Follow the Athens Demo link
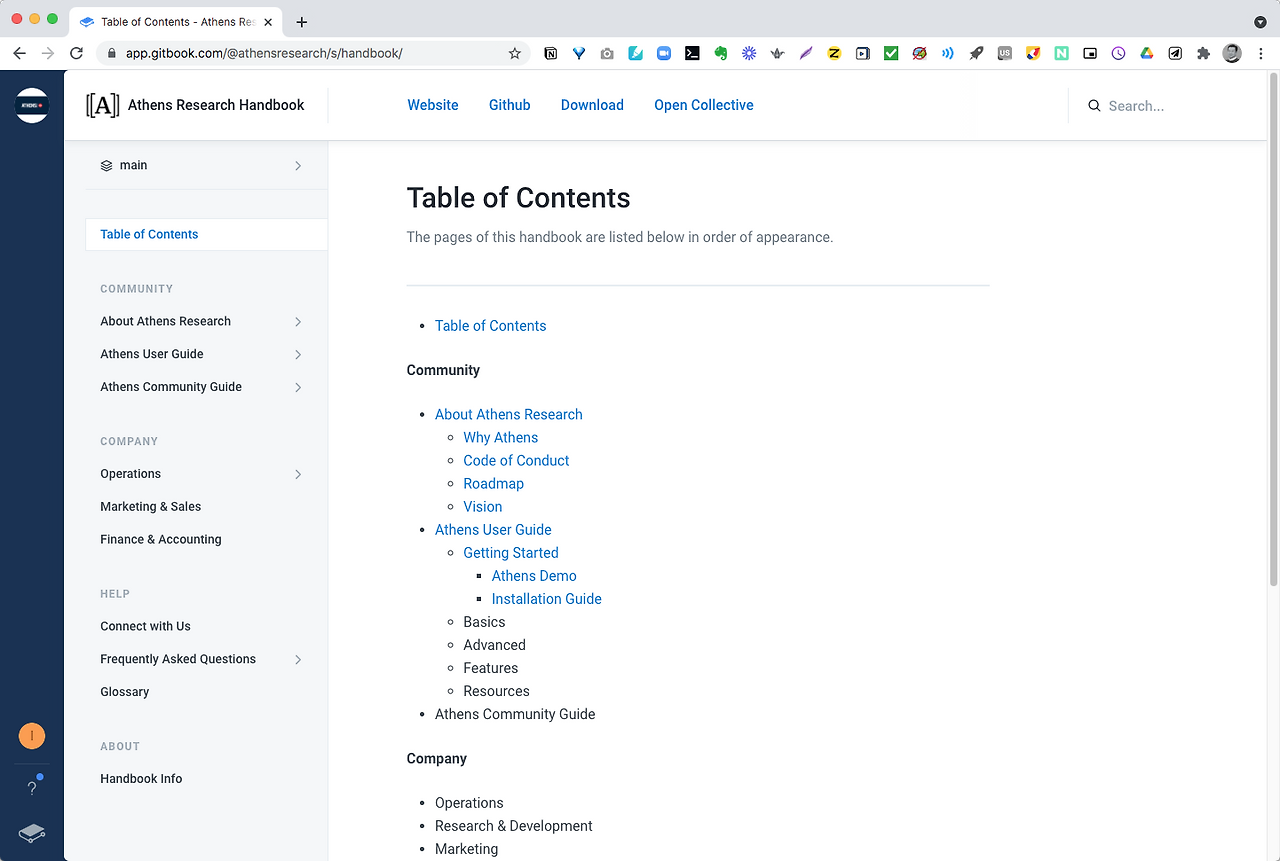Screen dimensions: 1280x861 (x=534, y=575)
